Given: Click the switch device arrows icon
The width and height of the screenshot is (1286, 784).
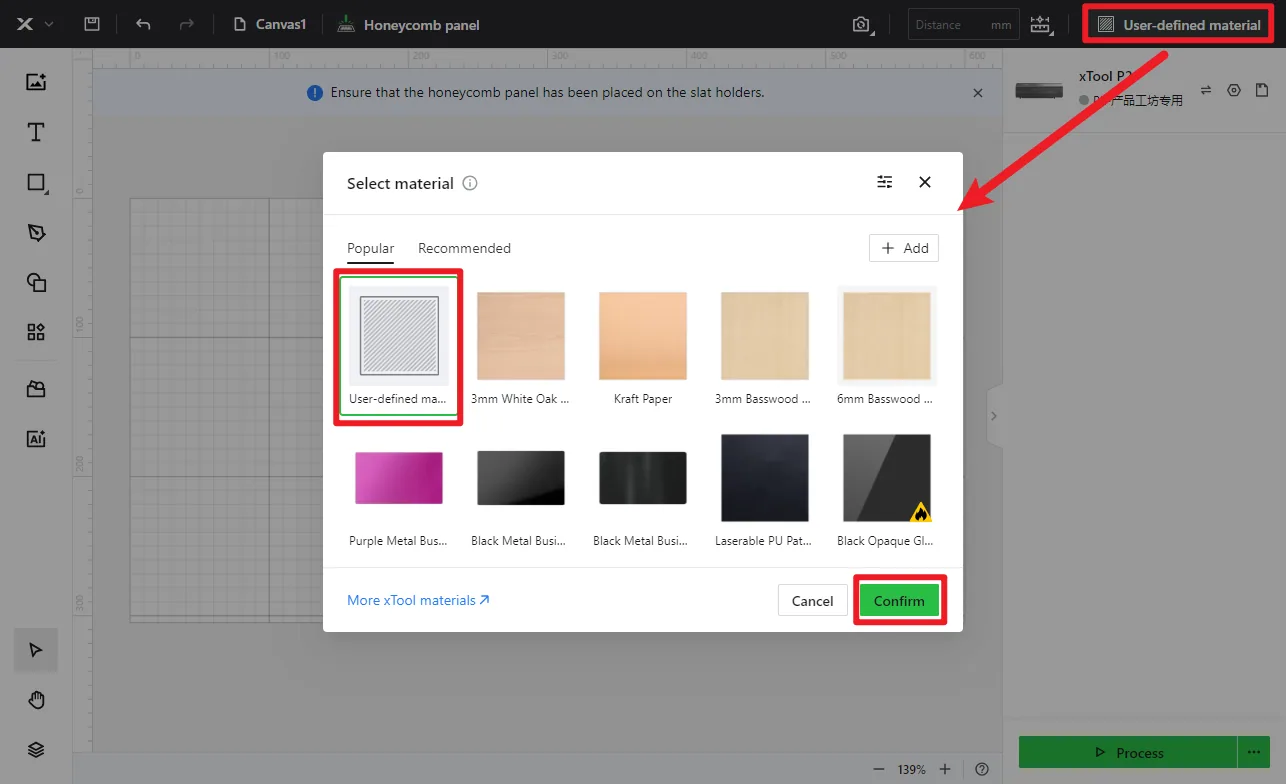Looking at the screenshot, I should 1206,90.
